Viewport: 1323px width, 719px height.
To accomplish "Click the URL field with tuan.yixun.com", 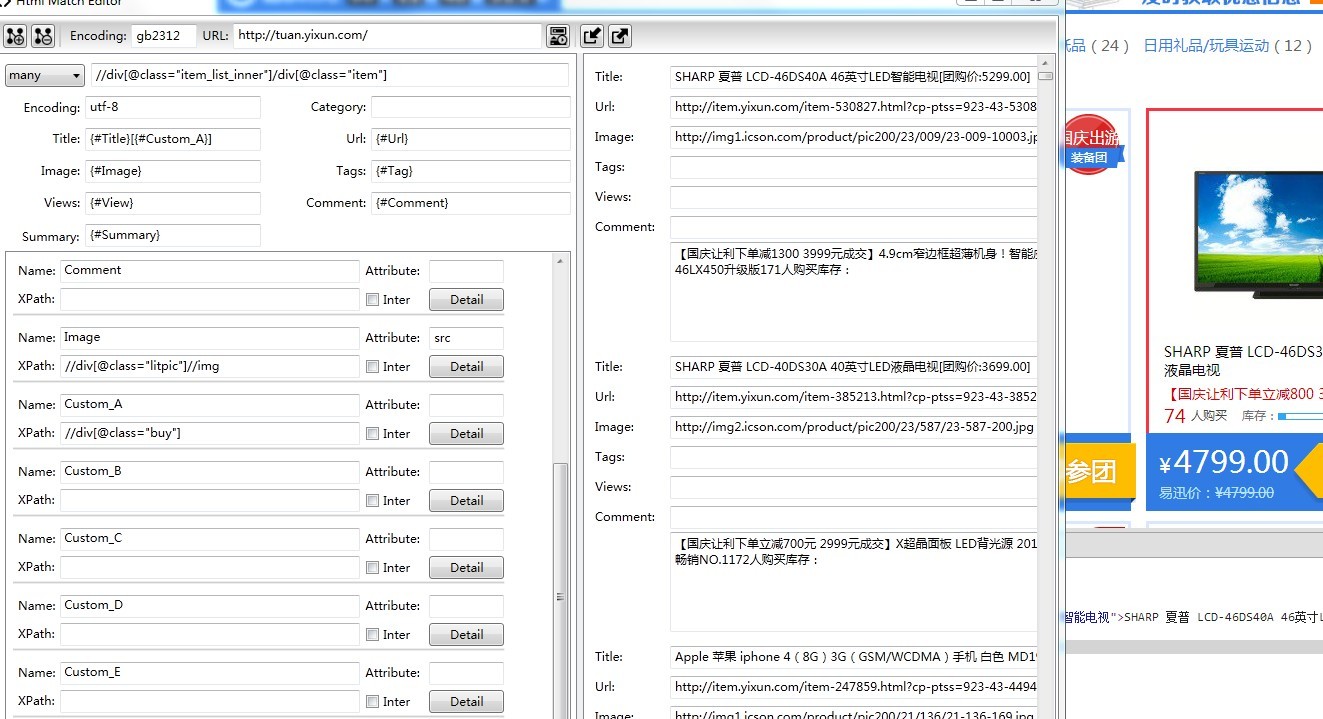I will [388, 36].
